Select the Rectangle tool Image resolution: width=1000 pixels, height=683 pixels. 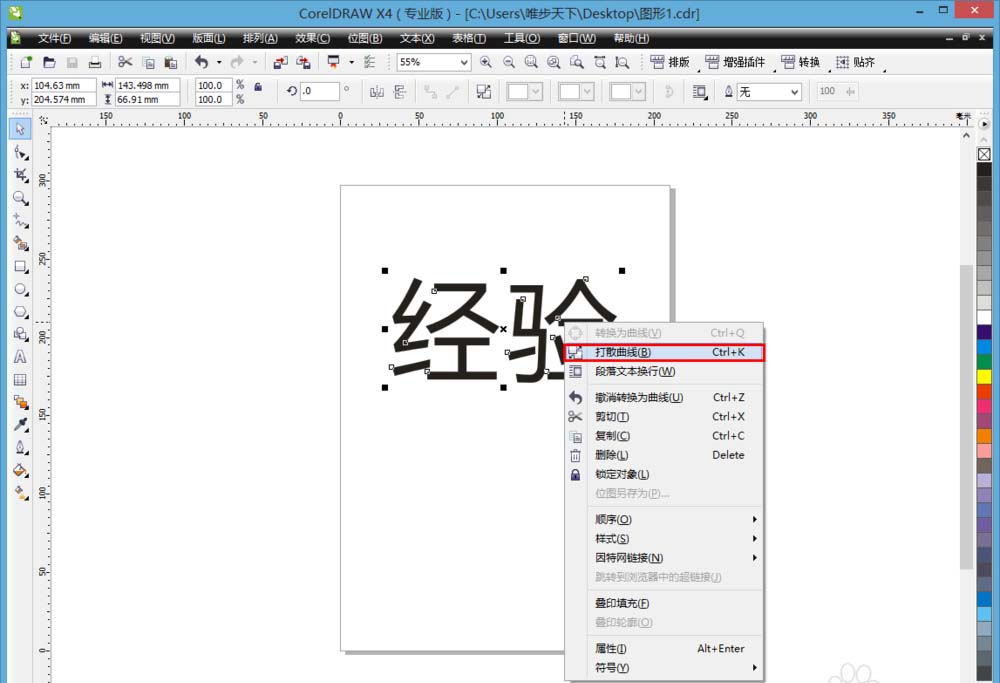coord(20,267)
